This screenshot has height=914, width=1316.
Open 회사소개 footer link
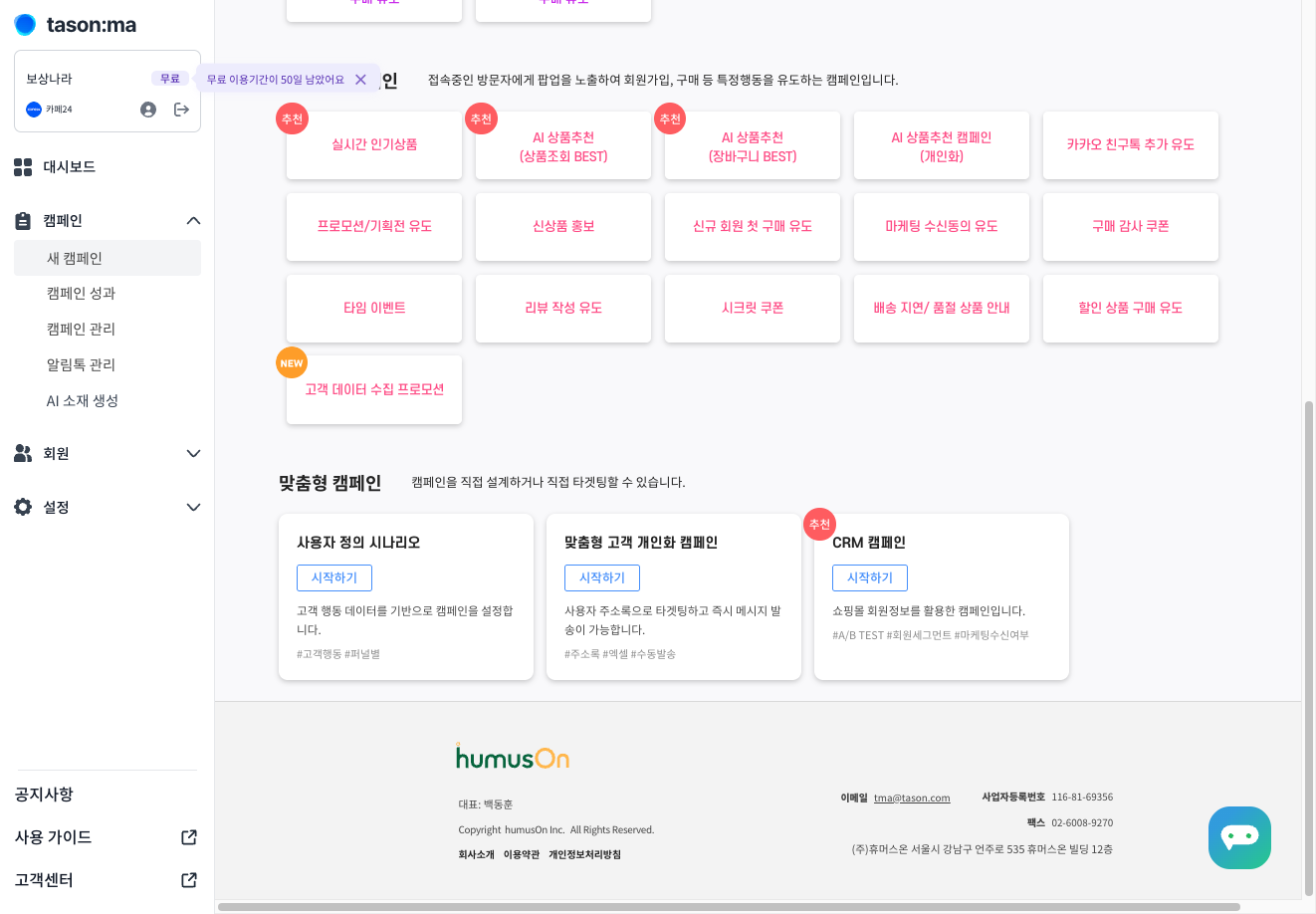(x=476, y=854)
